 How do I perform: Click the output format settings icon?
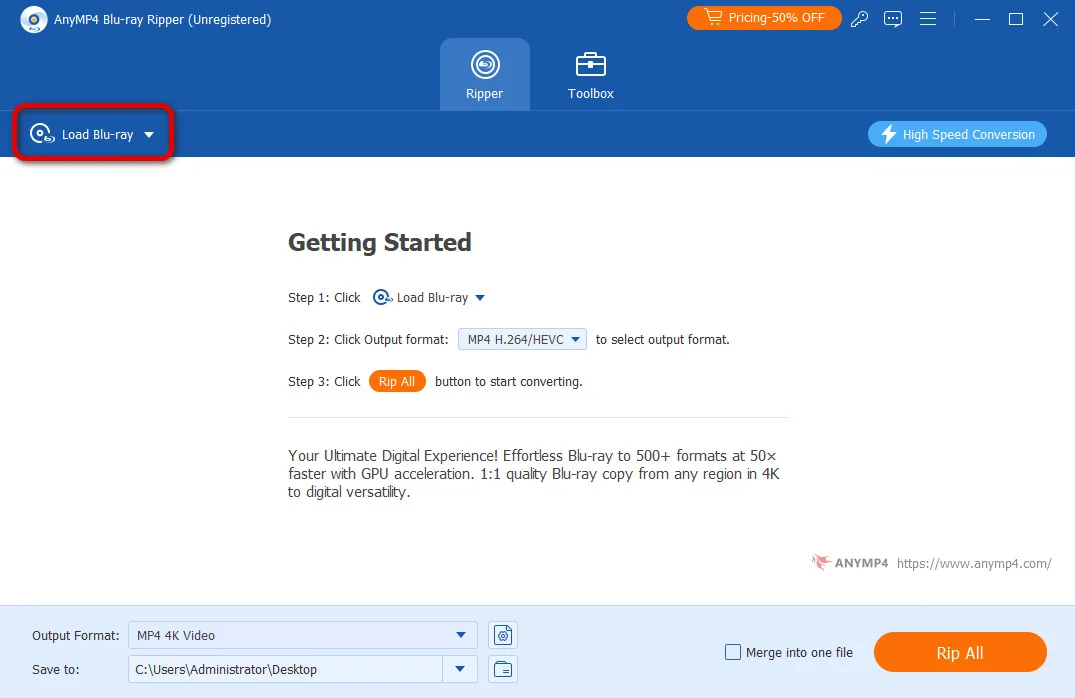pyautogui.click(x=503, y=635)
